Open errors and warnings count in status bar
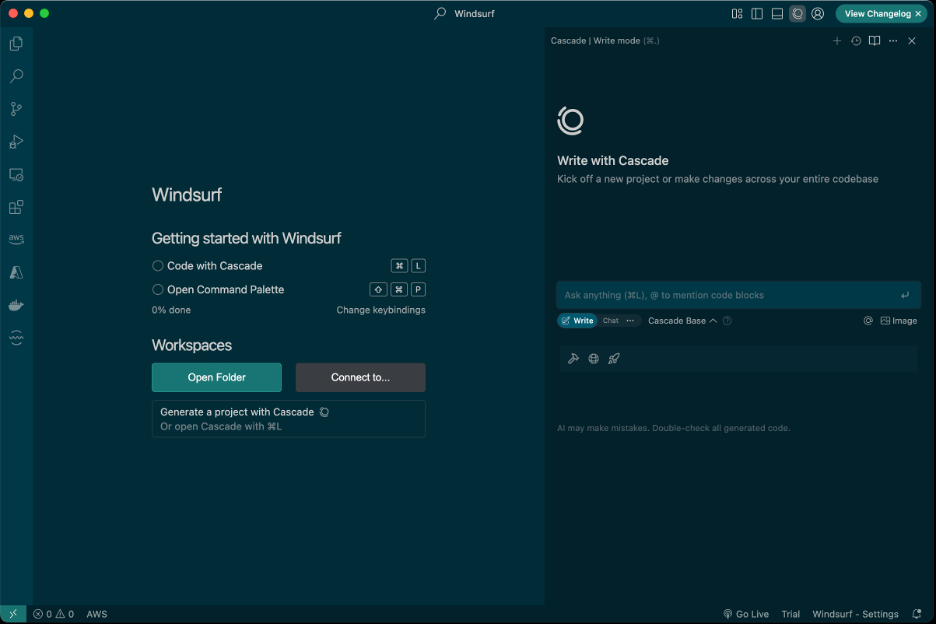The width and height of the screenshot is (936, 624). coord(54,614)
